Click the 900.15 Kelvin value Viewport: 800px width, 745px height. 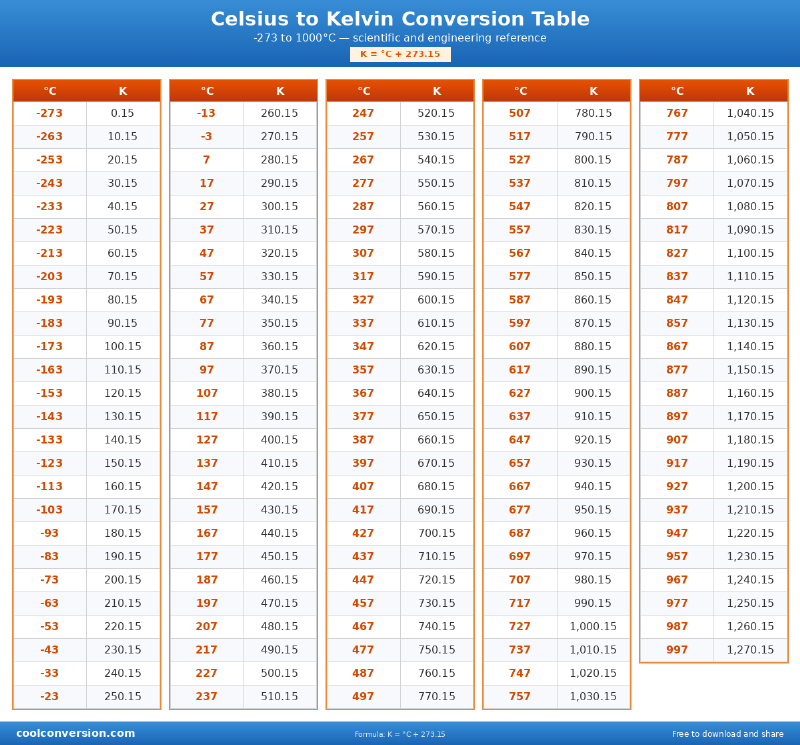[593, 393]
